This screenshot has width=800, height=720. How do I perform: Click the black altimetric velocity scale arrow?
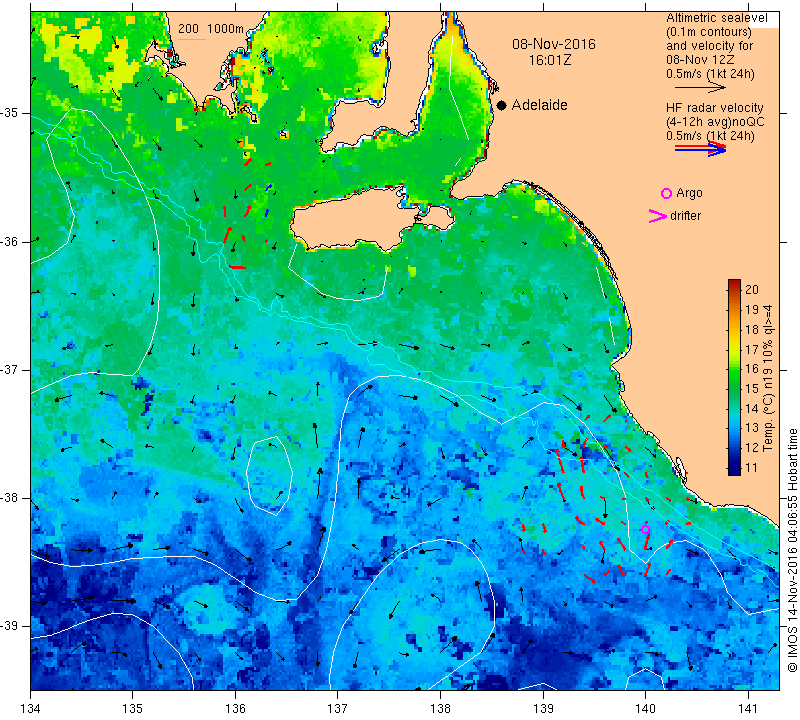click(x=700, y=88)
